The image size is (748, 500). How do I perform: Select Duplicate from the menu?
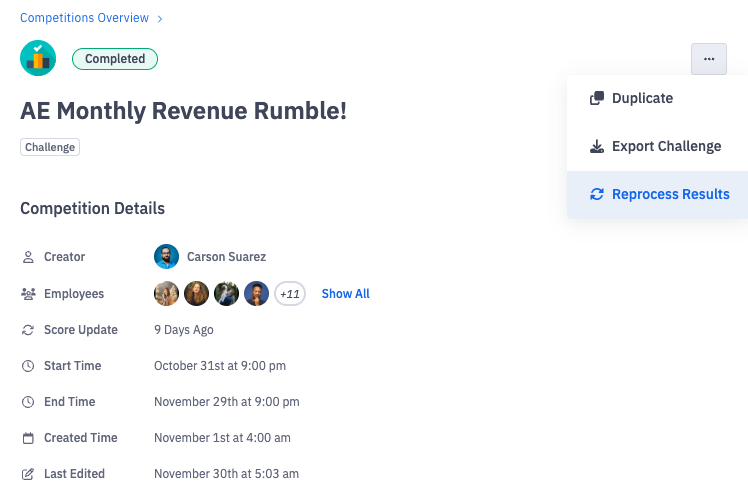pos(642,98)
